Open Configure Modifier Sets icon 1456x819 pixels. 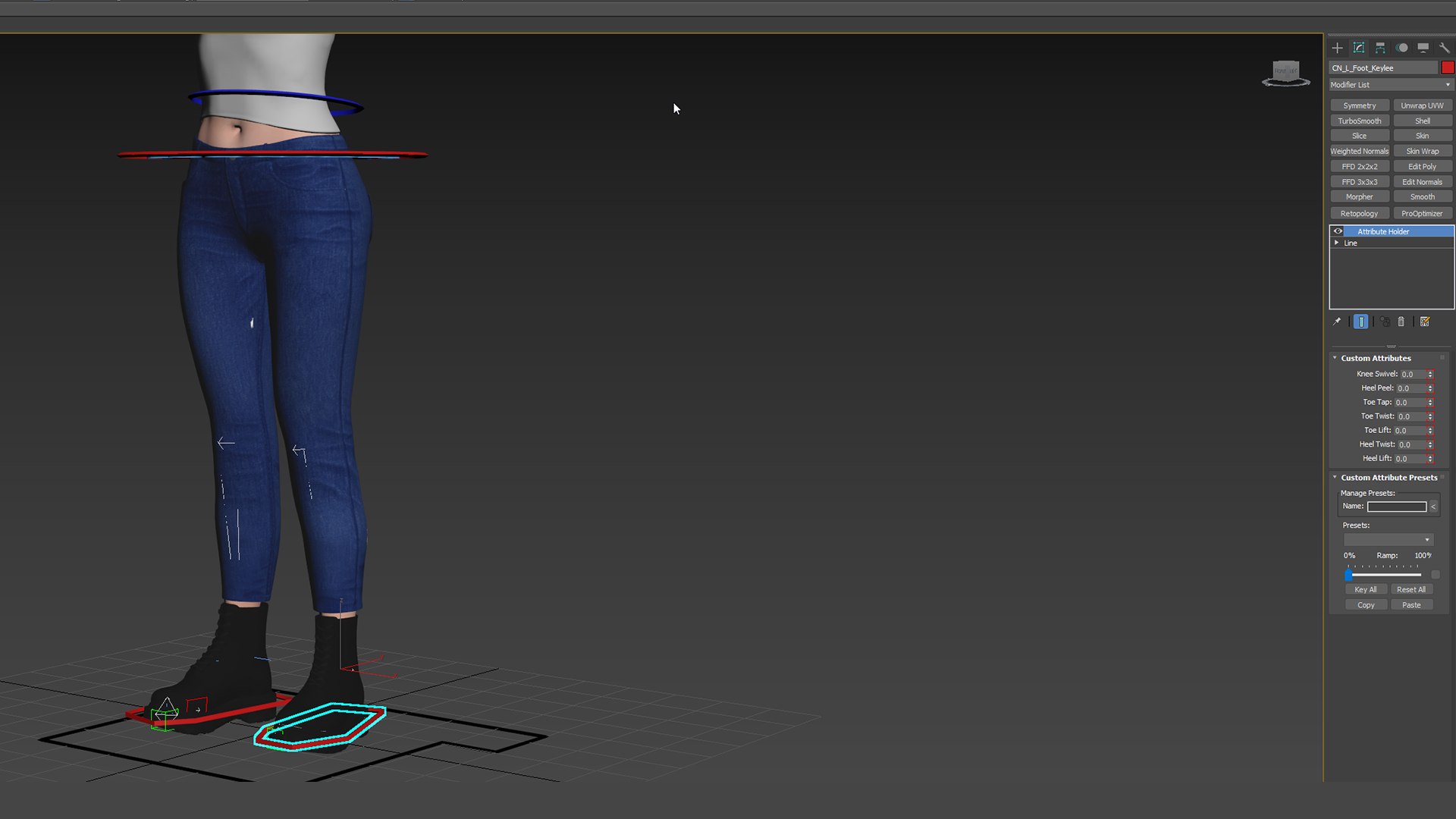pos(1425,322)
